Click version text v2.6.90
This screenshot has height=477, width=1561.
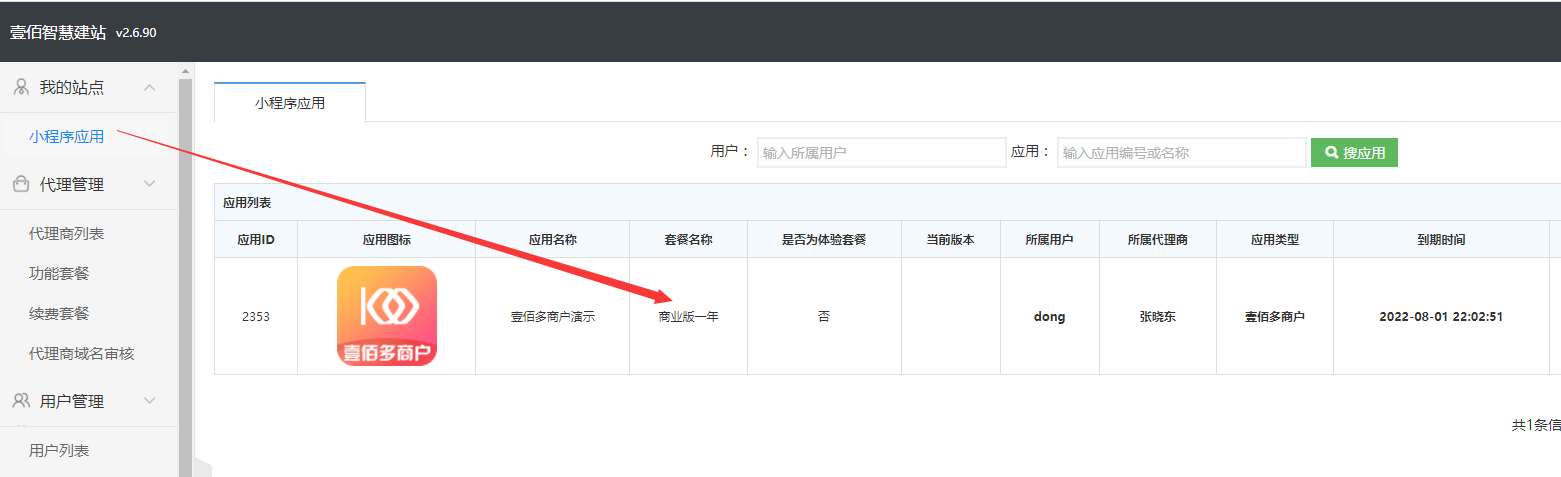point(136,33)
